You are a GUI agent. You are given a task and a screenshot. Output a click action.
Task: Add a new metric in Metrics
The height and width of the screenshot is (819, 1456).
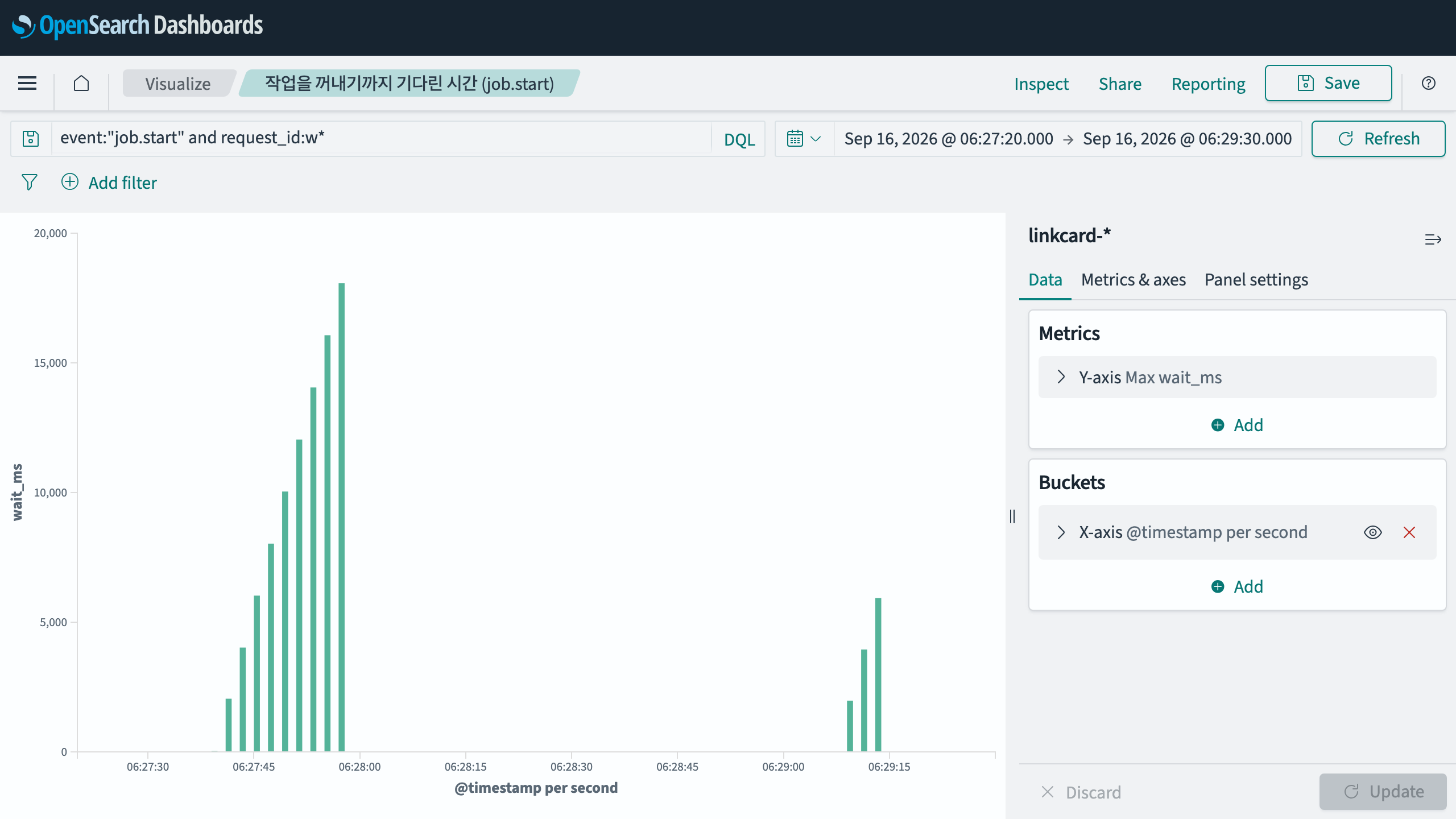[1237, 425]
